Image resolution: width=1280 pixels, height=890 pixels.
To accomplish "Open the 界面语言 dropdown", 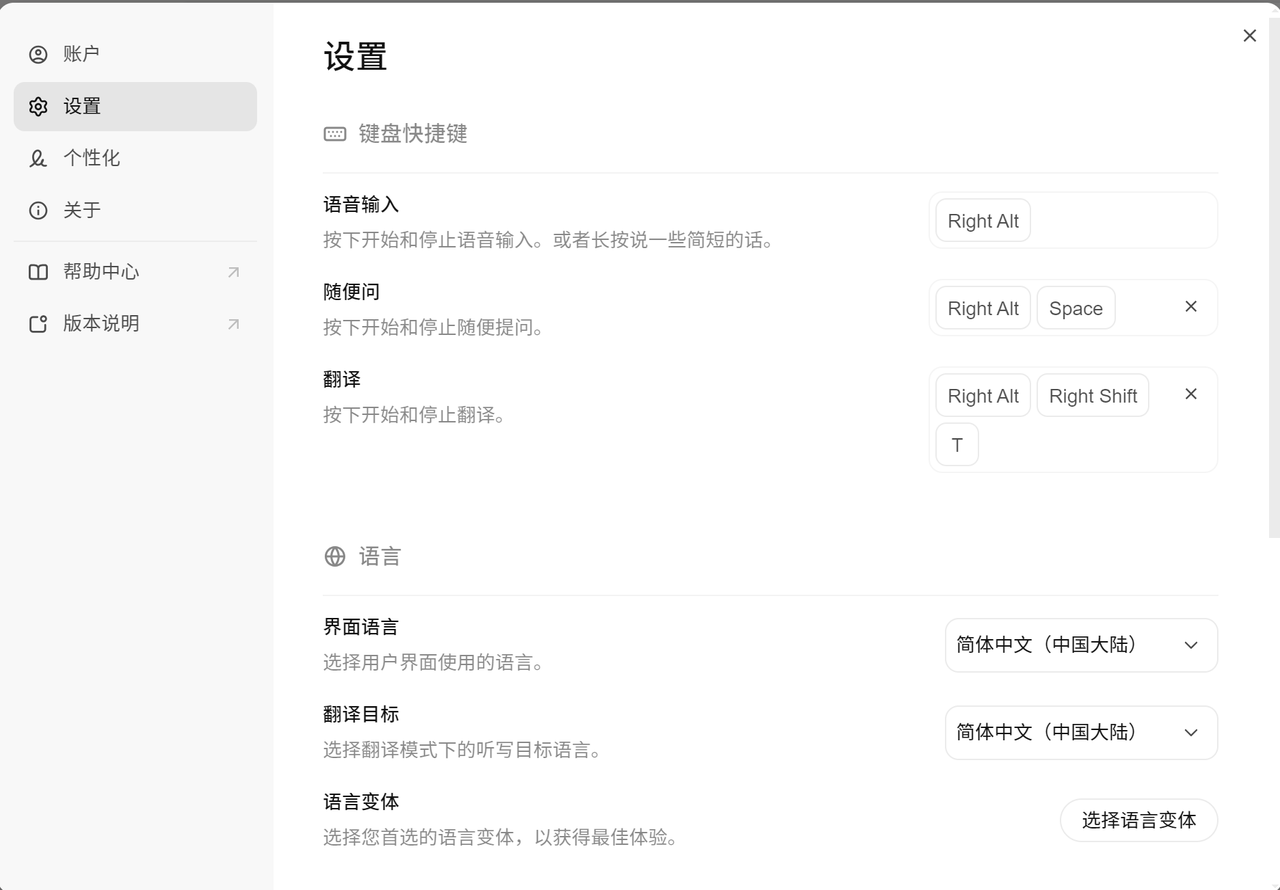I will pyautogui.click(x=1080, y=645).
